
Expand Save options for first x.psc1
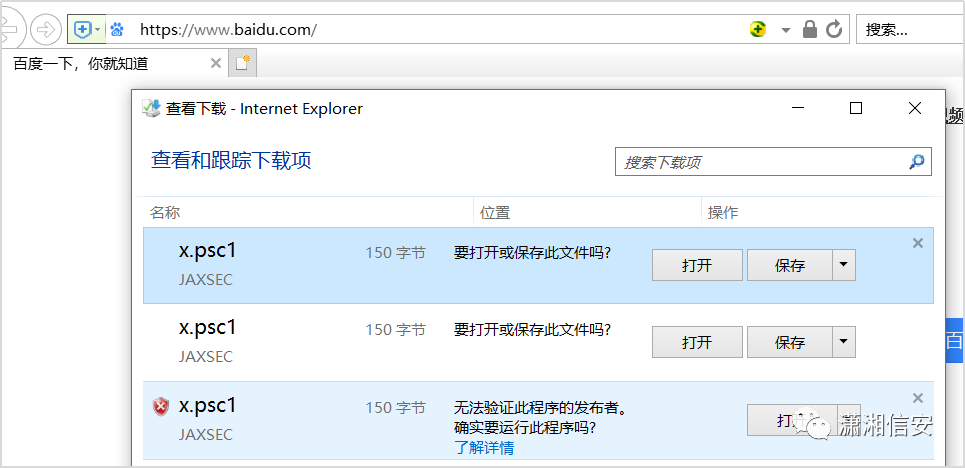tap(845, 265)
